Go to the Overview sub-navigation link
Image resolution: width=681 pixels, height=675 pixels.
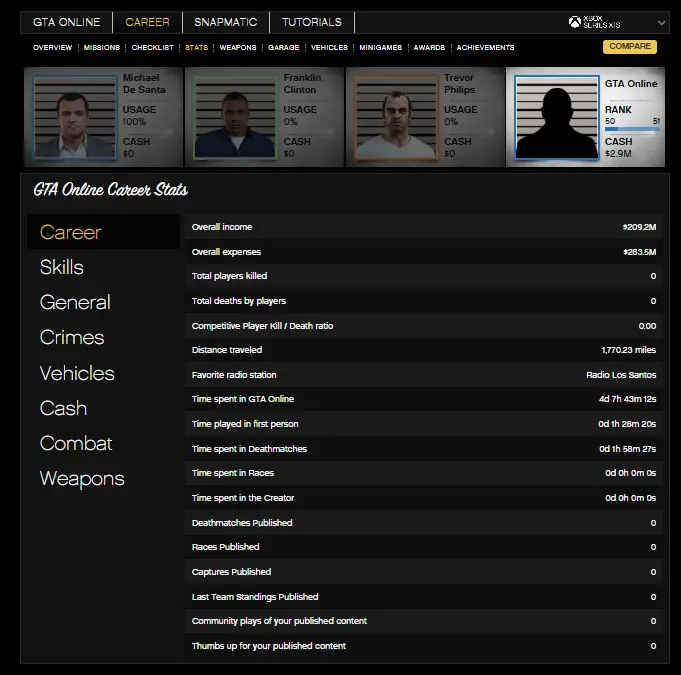[x=52, y=47]
